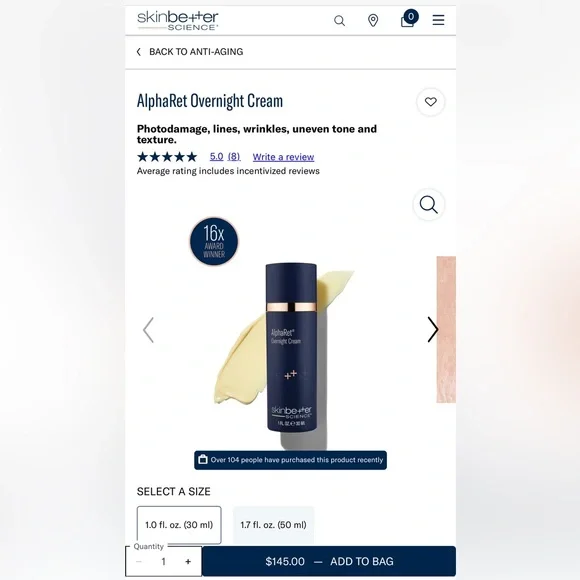The width and height of the screenshot is (580, 580).
Task: Click $145.00 Add to Bag button
Action: (x=329, y=561)
